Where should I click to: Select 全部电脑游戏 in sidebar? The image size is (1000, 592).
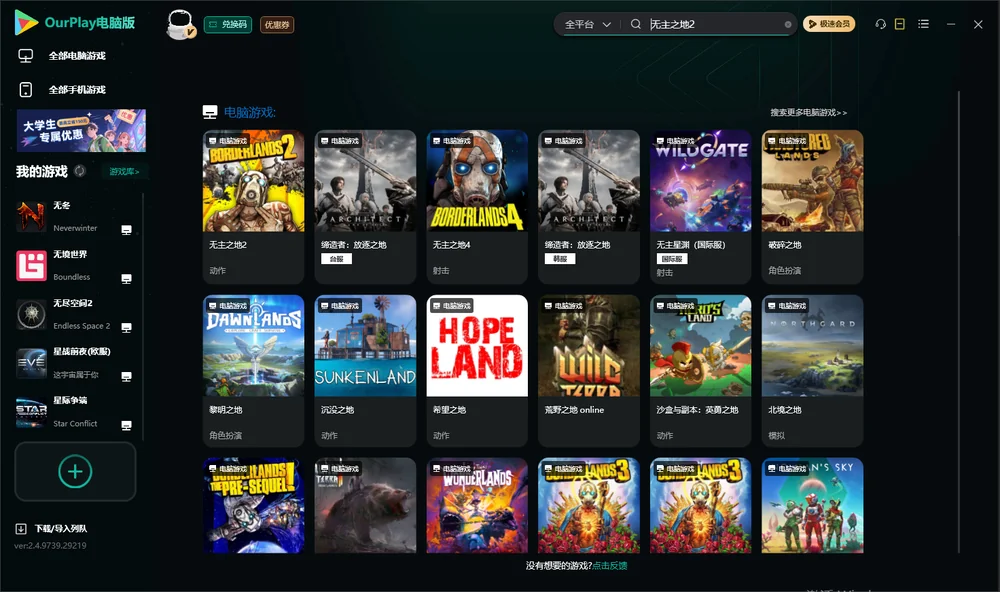click(x=77, y=56)
